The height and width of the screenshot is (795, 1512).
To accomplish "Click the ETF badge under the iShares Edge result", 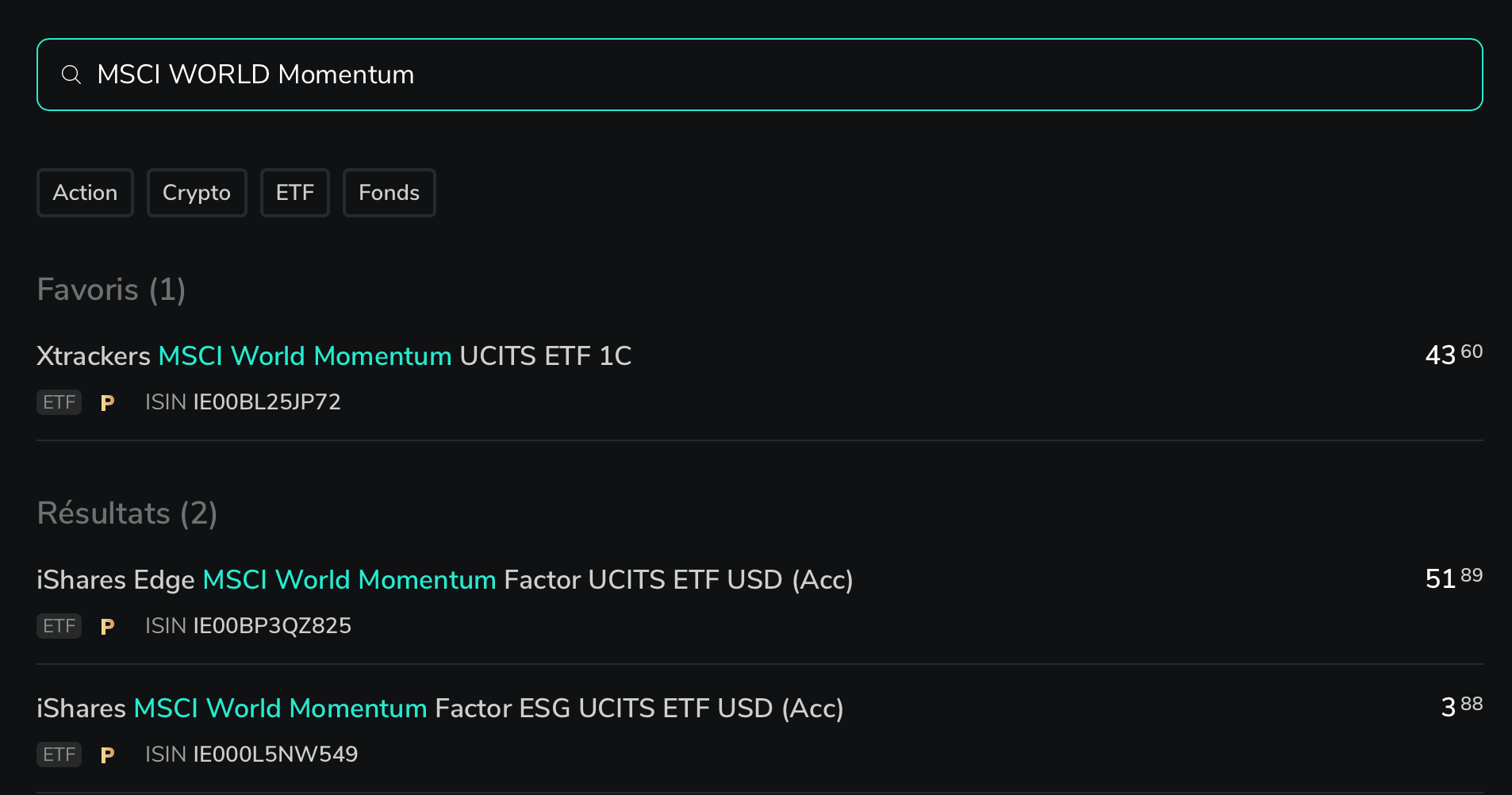I will pos(59,626).
